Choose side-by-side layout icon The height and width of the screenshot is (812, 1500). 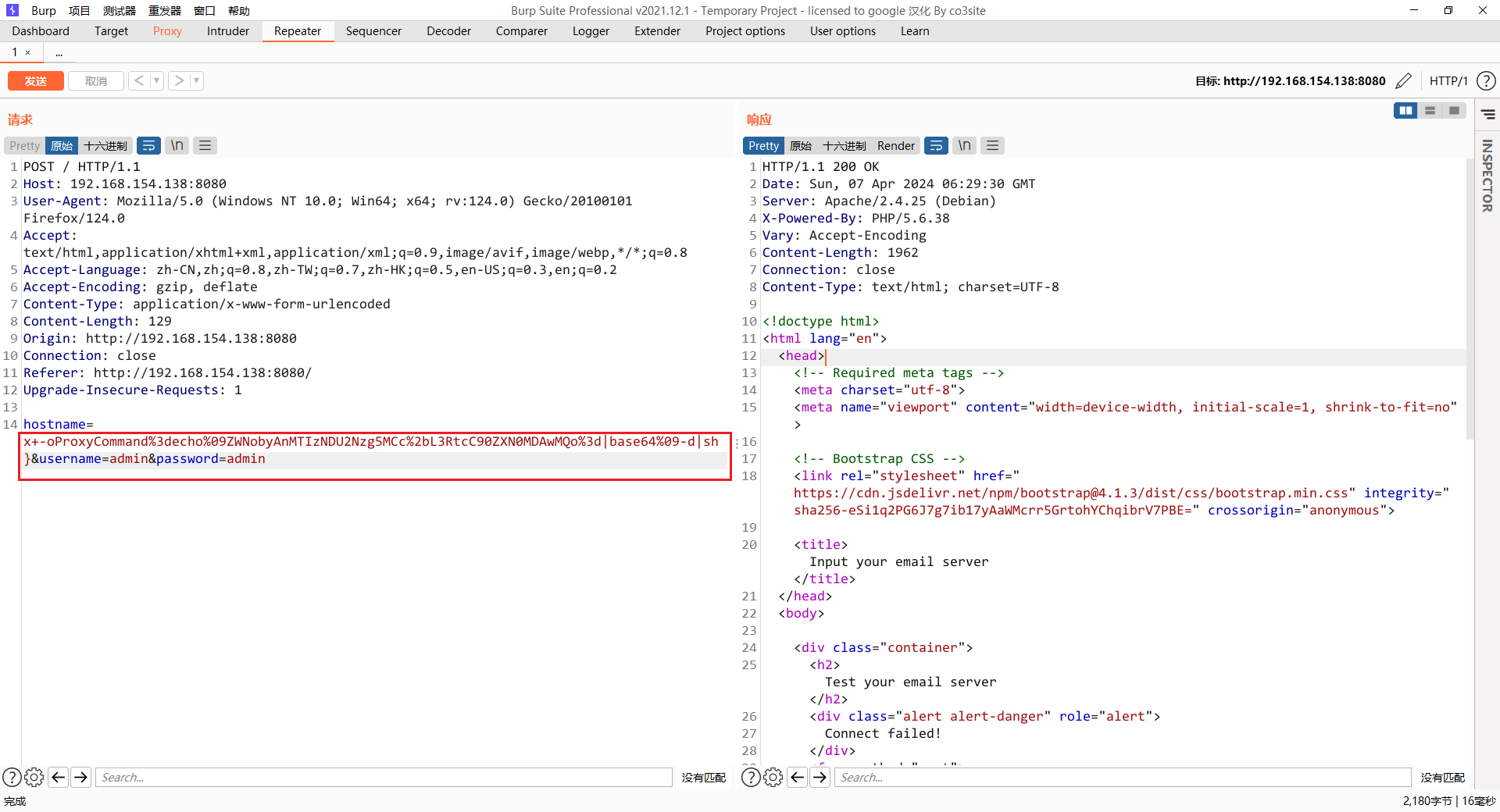1405,111
